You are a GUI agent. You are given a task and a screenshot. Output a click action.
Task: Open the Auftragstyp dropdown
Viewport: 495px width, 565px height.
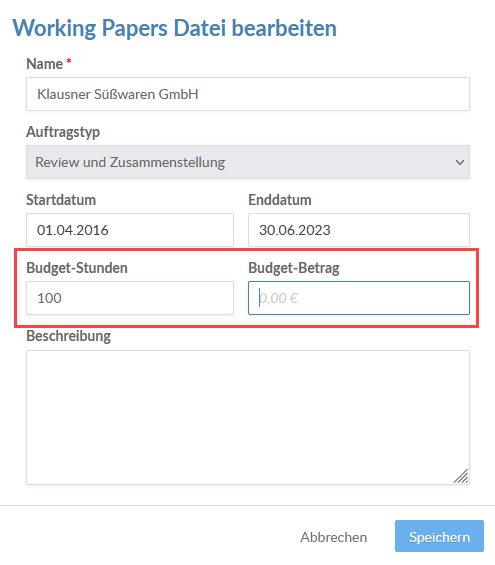point(248,162)
